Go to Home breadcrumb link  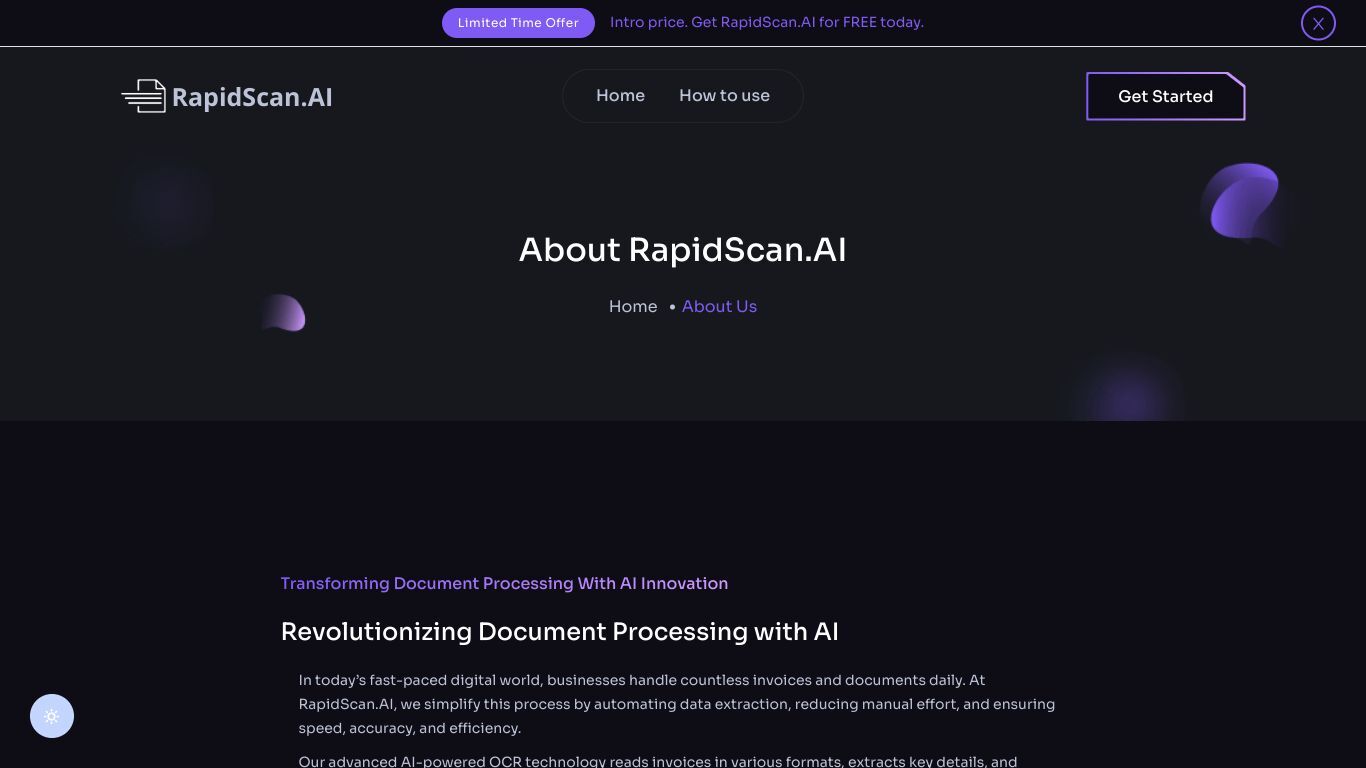(633, 306)
